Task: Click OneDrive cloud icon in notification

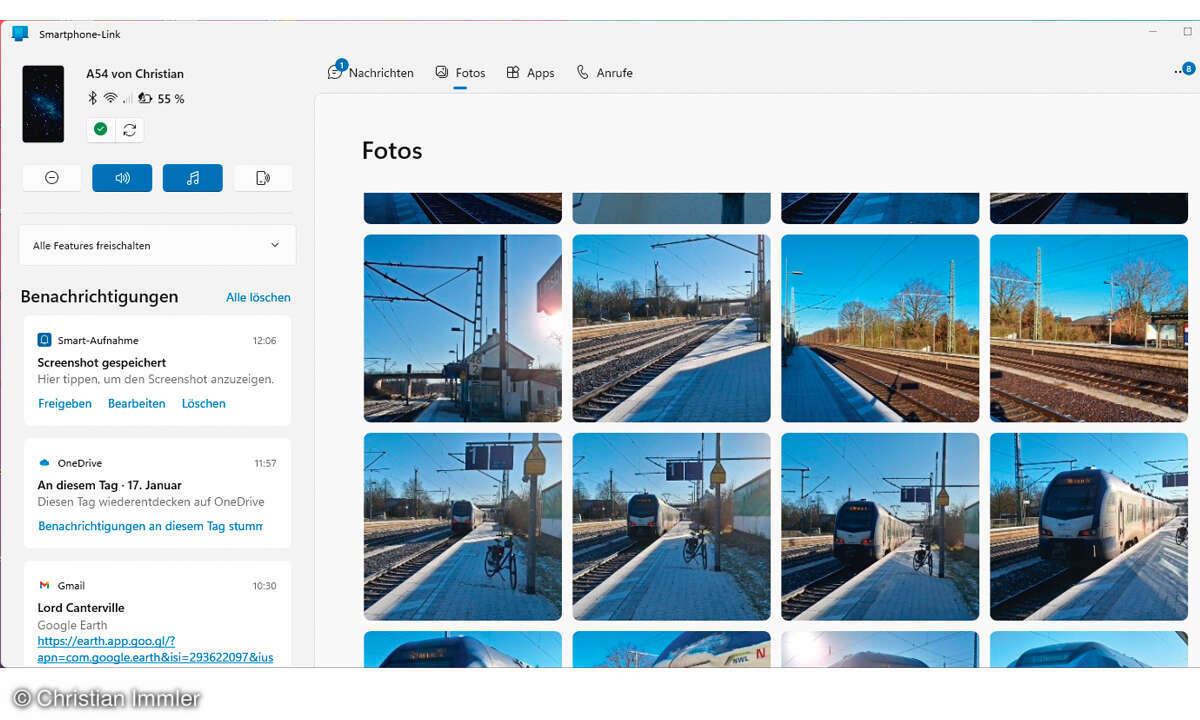Action: (x=44, y=463)
